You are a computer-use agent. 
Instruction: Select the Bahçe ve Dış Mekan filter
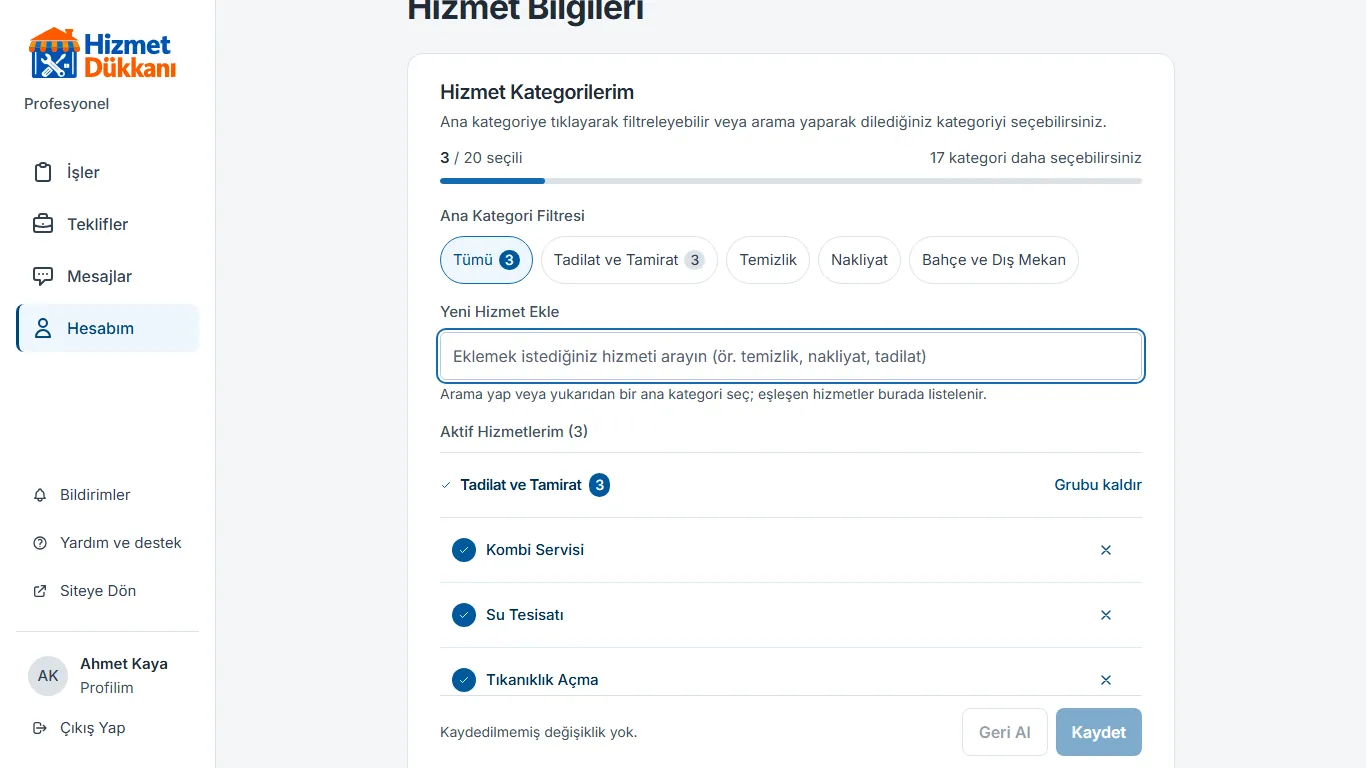pyautogui.click(x=994, y=260)
